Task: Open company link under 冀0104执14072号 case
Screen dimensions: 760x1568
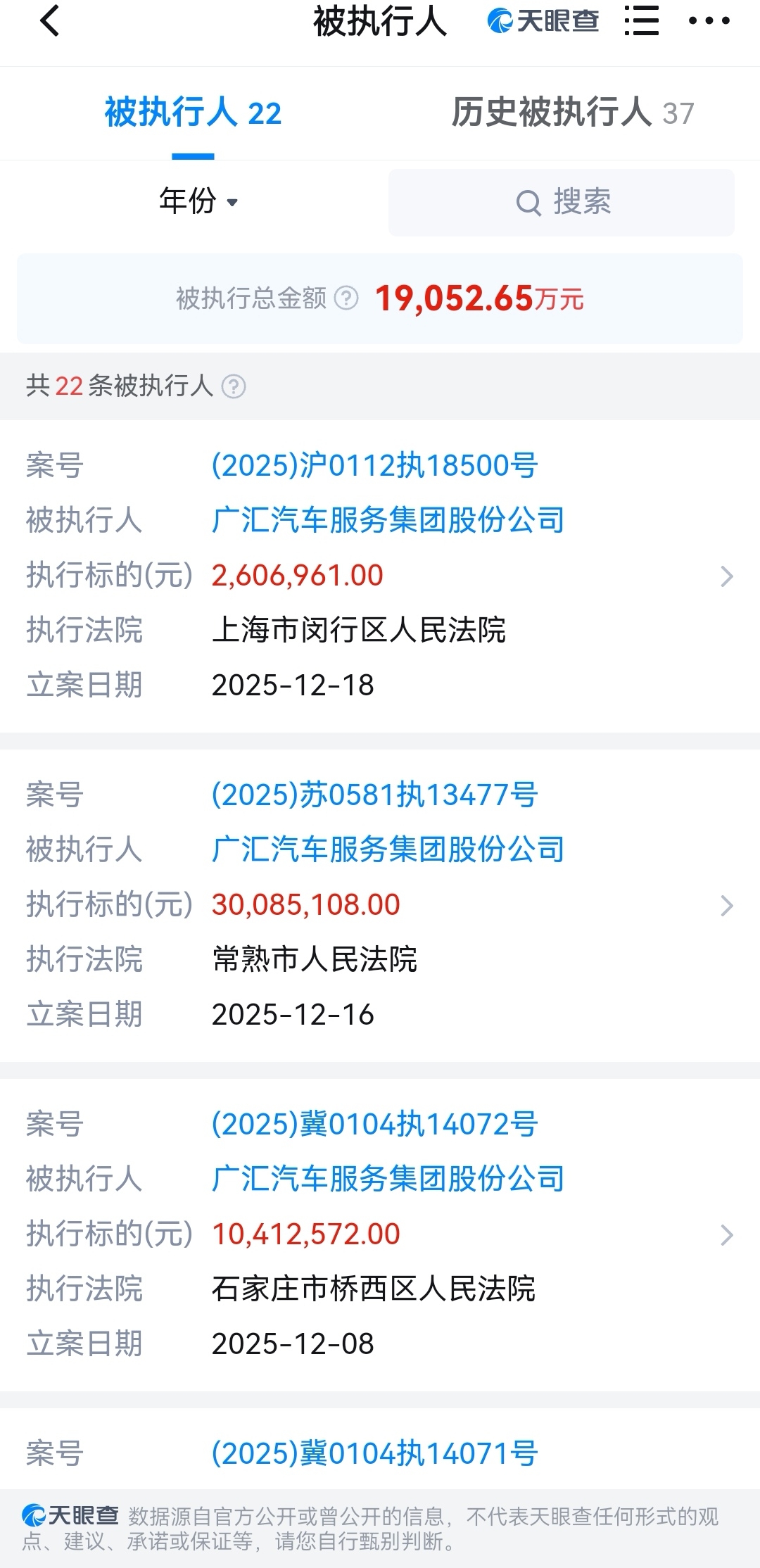Action: (388, 1179)
